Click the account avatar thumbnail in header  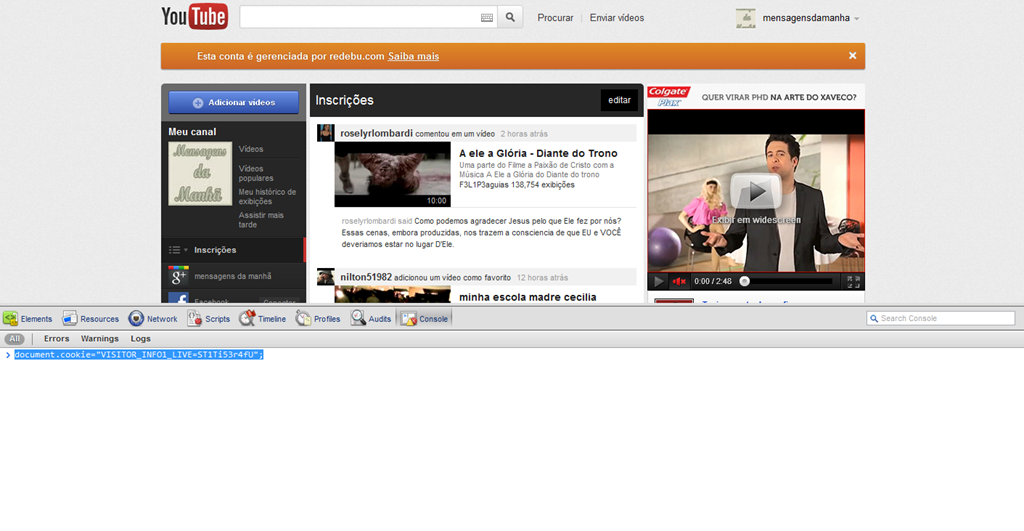[745, 18]
